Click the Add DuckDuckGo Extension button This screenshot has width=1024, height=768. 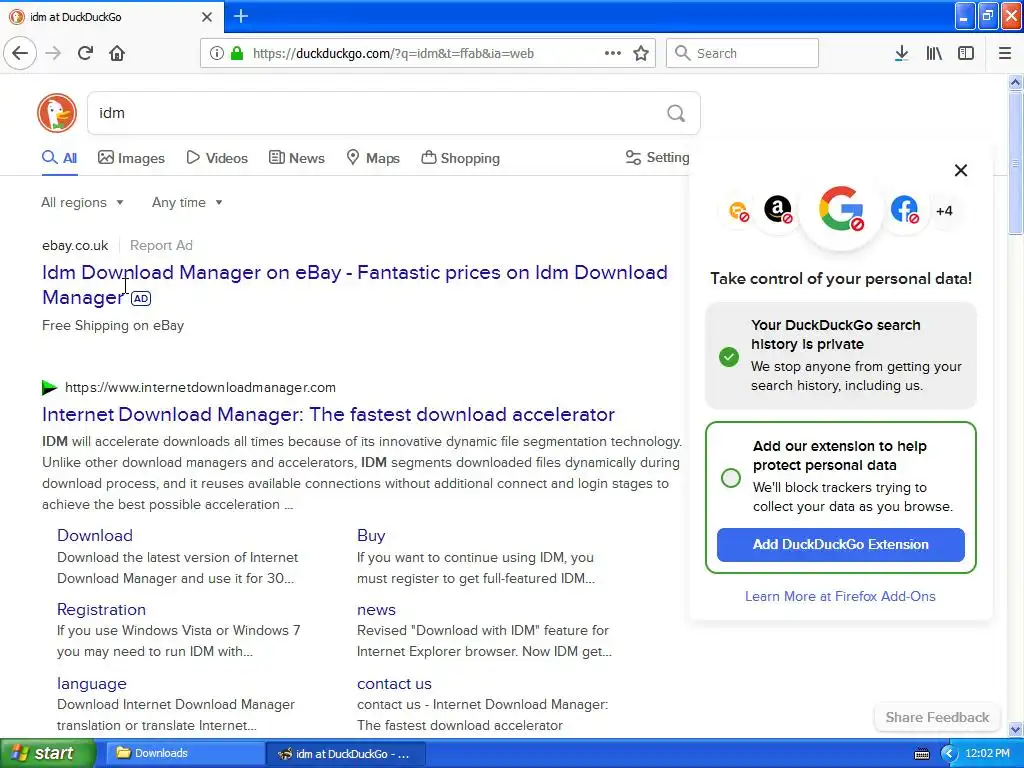point(840,545)
